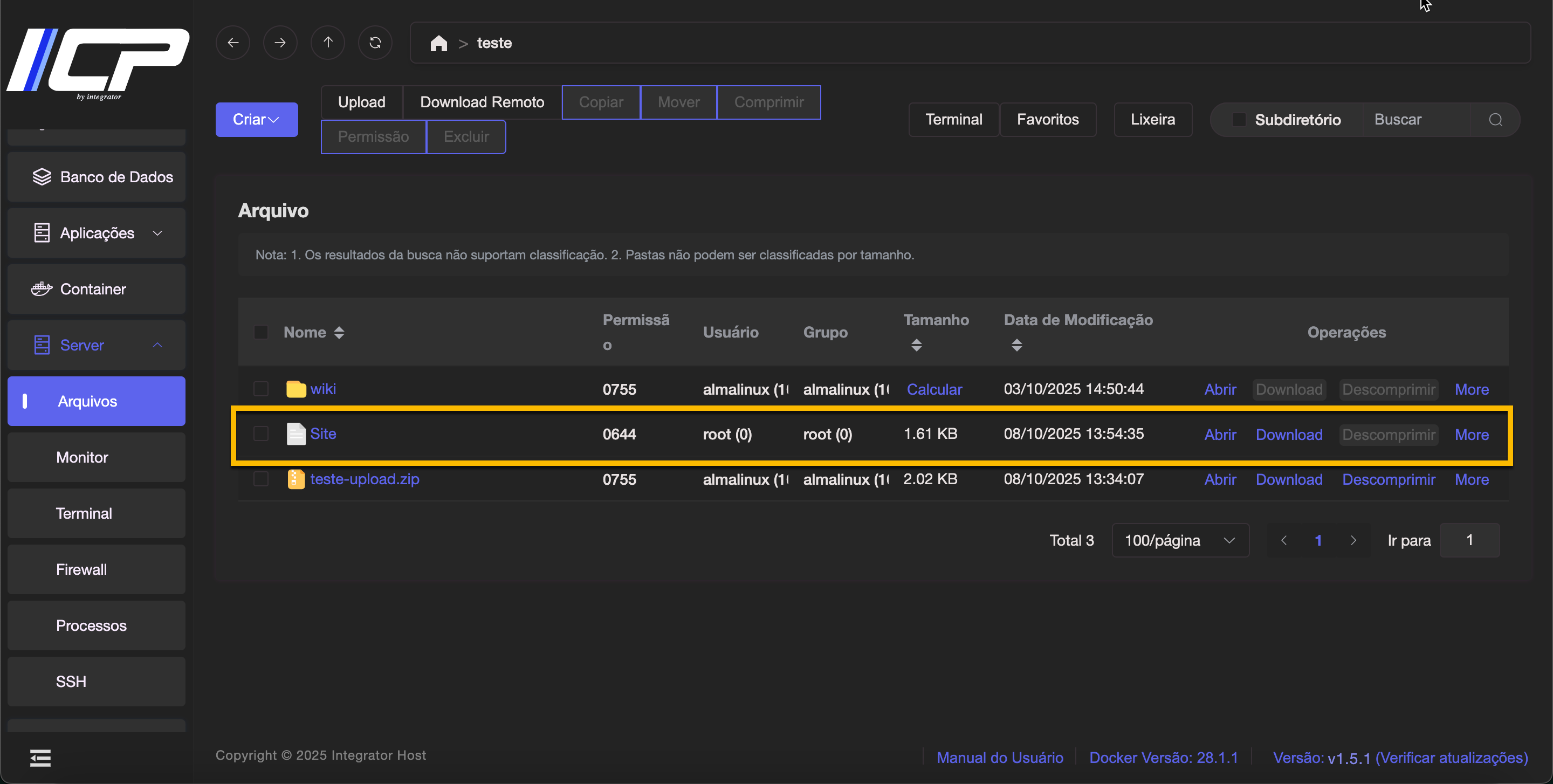
Task: Click Descomprimir for teste-upload.zip
Action: pos(1389,480)
